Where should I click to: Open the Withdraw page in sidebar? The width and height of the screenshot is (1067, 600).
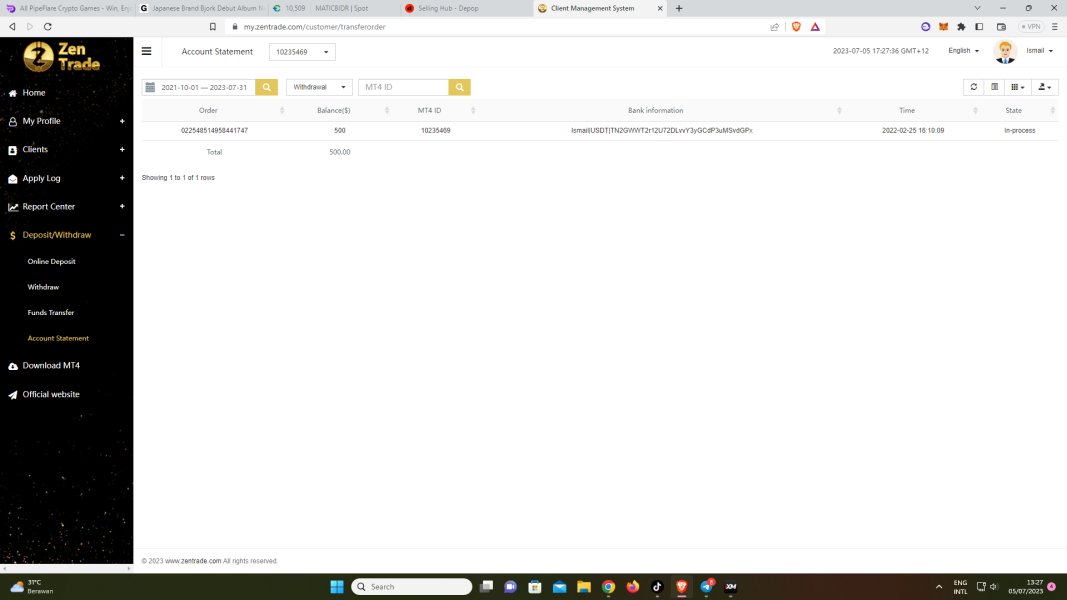tap(43, 287)
